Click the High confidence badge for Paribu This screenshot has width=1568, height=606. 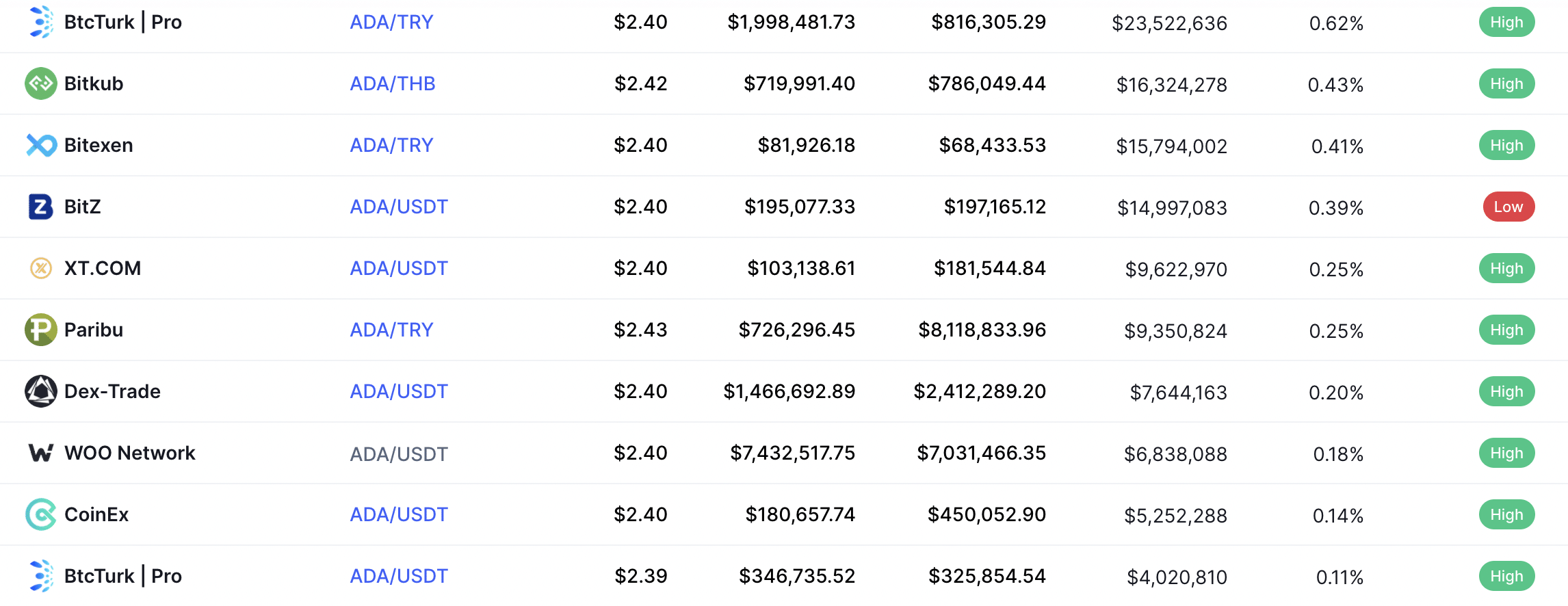tap(1506, 330)
